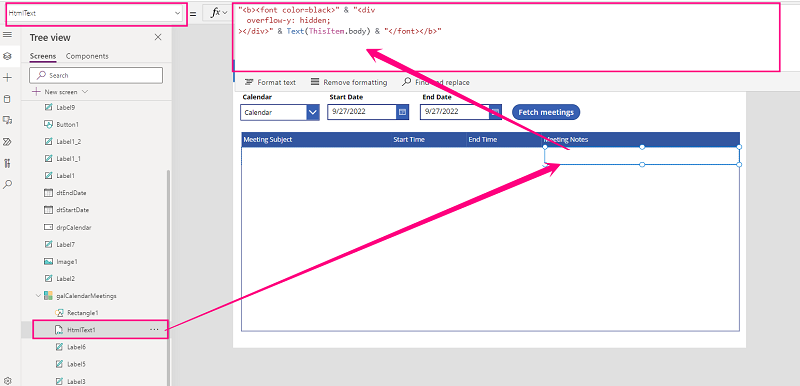Click the End Time column header
The width and height of the screenshot is (800, 386).
pos(483,140)
